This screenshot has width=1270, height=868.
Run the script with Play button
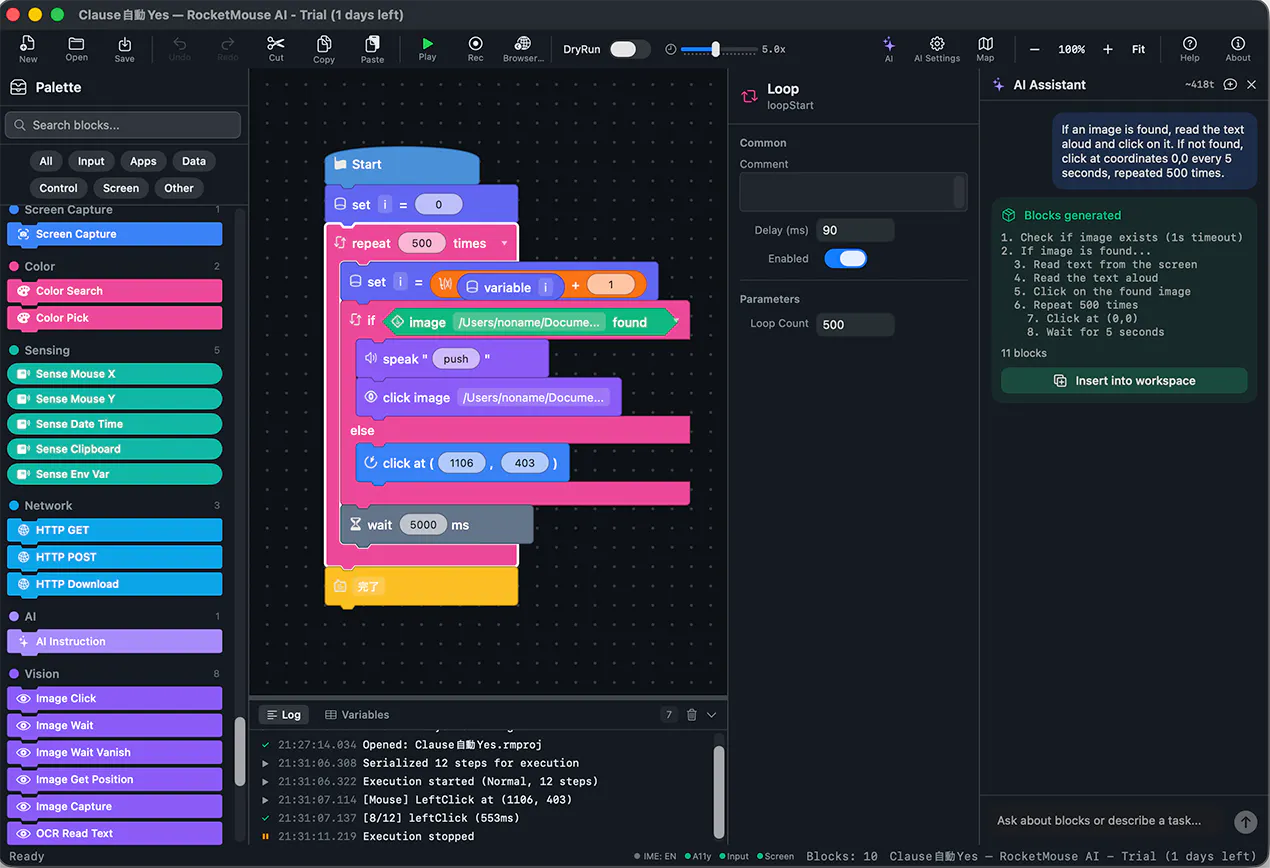(427, 48)
